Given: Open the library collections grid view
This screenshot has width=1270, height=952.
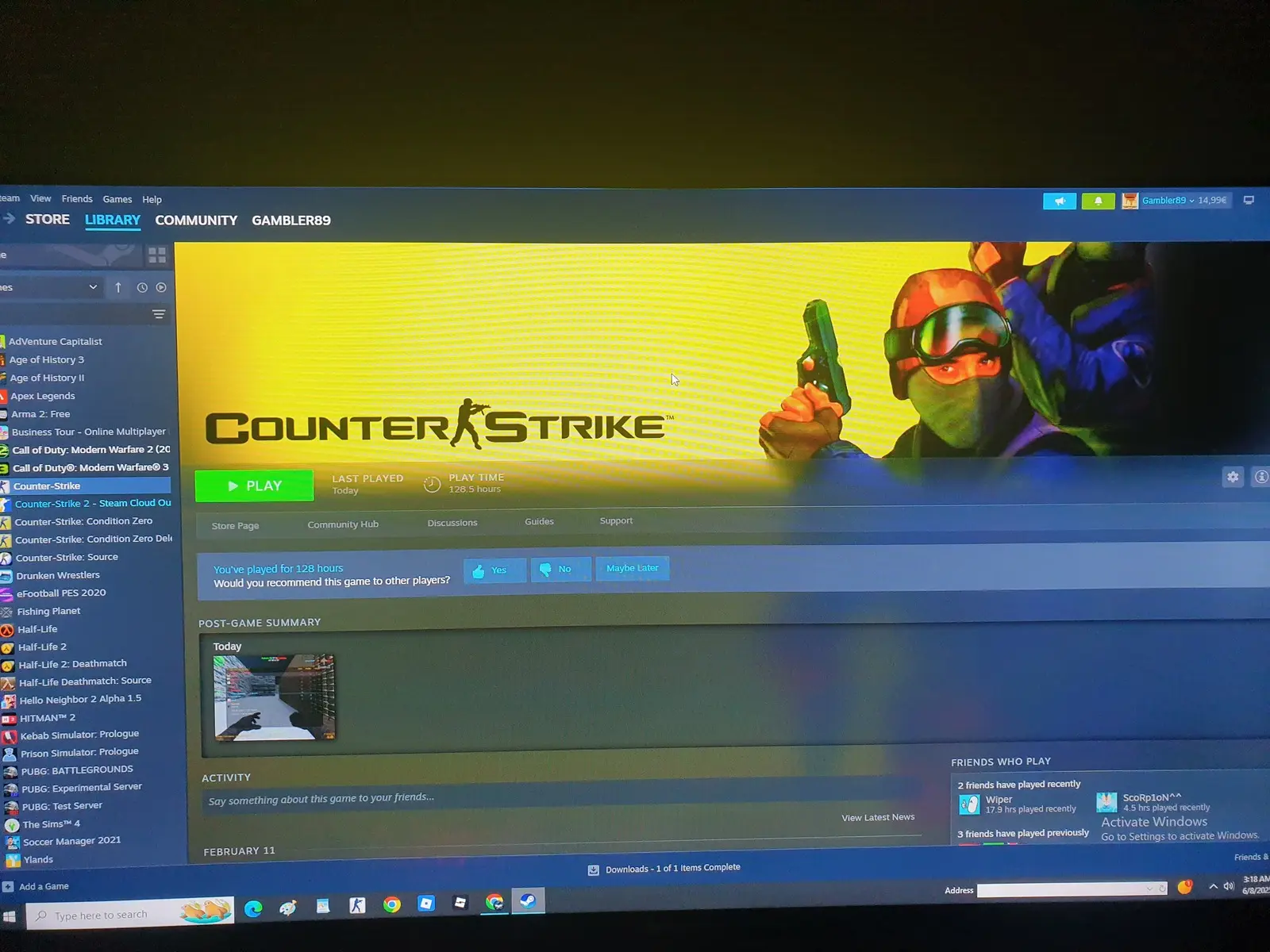Looking at the screenshot, I should (157, 255).
